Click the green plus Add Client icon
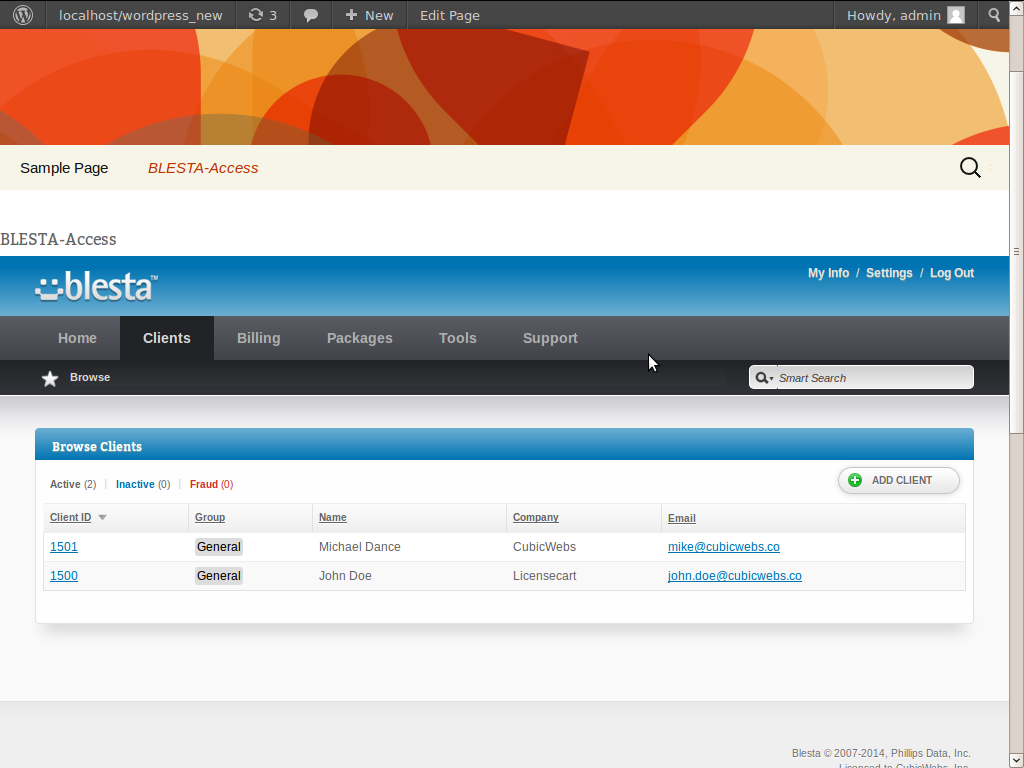This screenshot has width=1024, height=768. pos(854,480)
